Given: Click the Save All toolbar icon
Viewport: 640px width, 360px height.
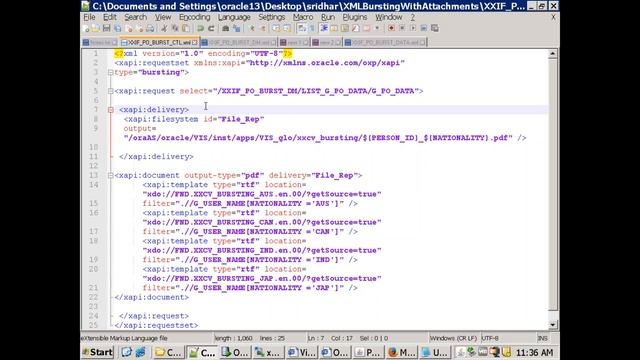Looking at the screenshot, I should click(x=117, y=28).
